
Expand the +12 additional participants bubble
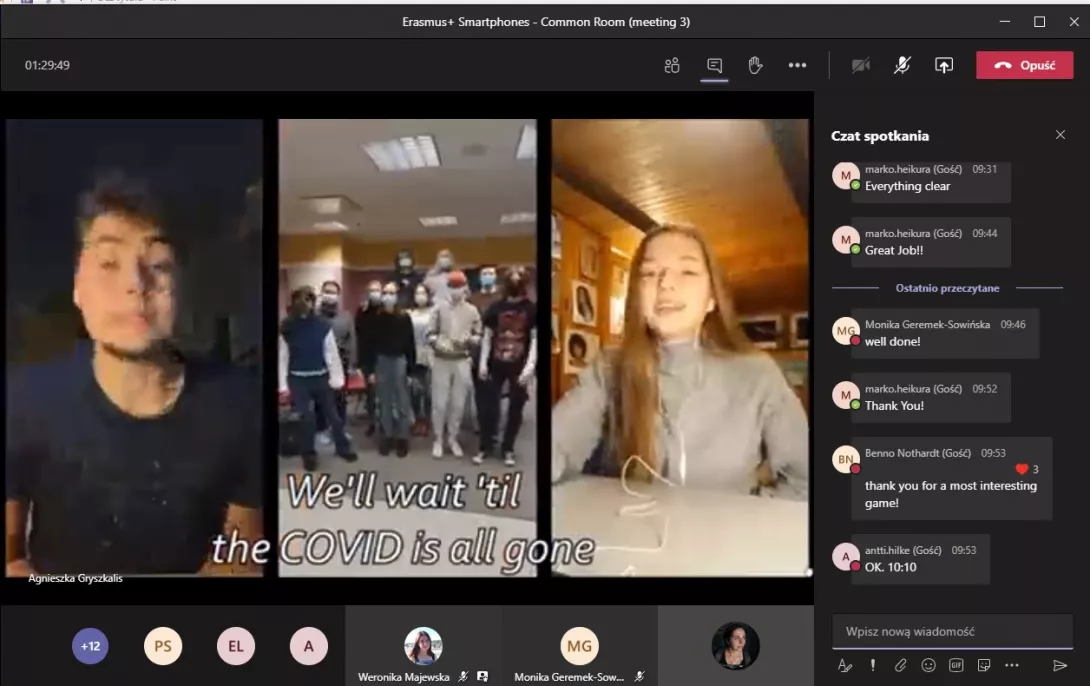(x=90, y=646)
